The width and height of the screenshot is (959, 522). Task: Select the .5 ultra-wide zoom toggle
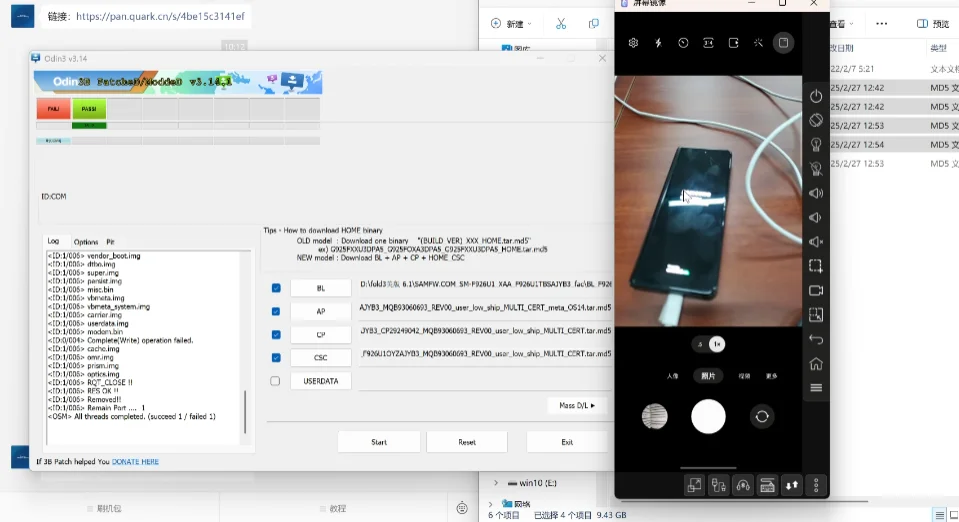[700, 345]
